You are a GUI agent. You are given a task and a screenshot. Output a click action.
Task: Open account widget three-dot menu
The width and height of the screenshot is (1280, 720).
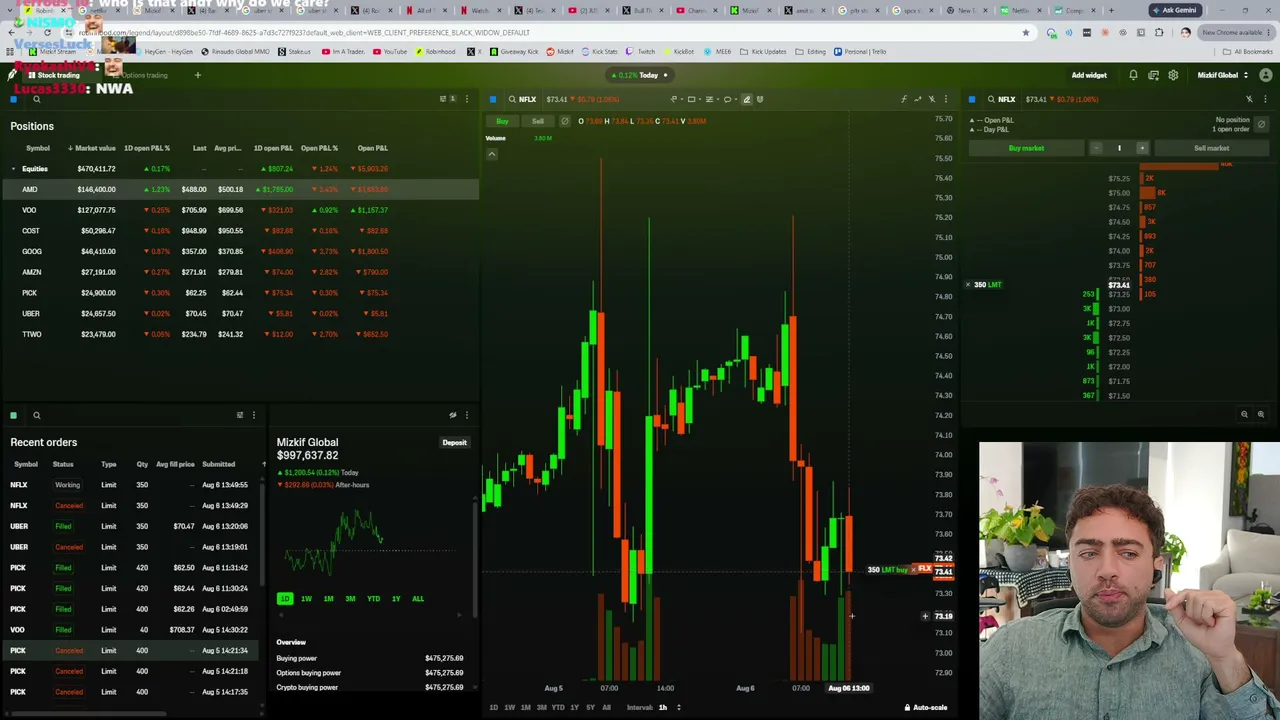click(x=466, y=415)
